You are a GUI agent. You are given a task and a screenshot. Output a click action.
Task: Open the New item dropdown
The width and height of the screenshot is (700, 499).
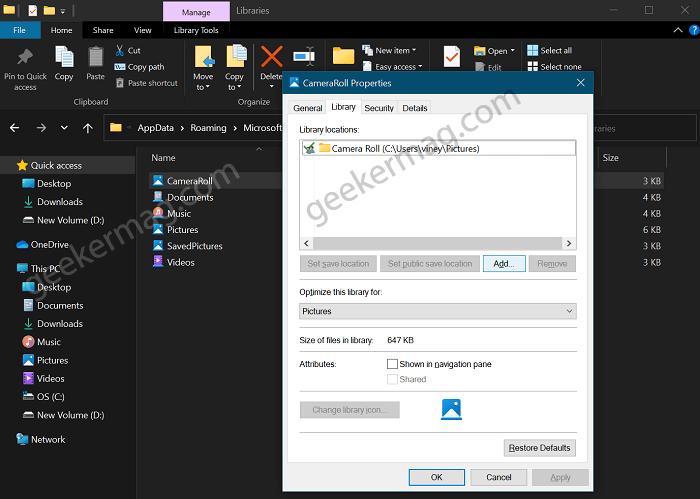coord(389,50)
